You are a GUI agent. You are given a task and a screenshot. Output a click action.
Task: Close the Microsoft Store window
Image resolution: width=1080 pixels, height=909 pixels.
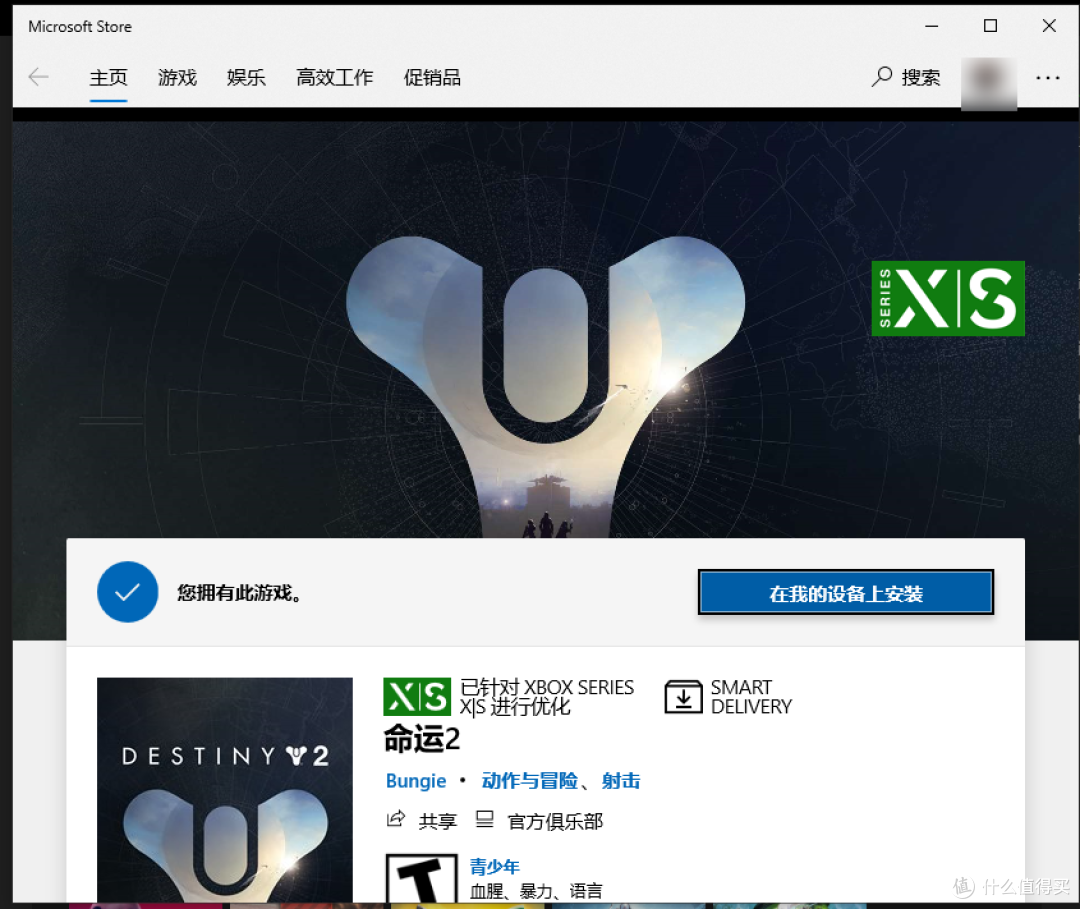1049,26
